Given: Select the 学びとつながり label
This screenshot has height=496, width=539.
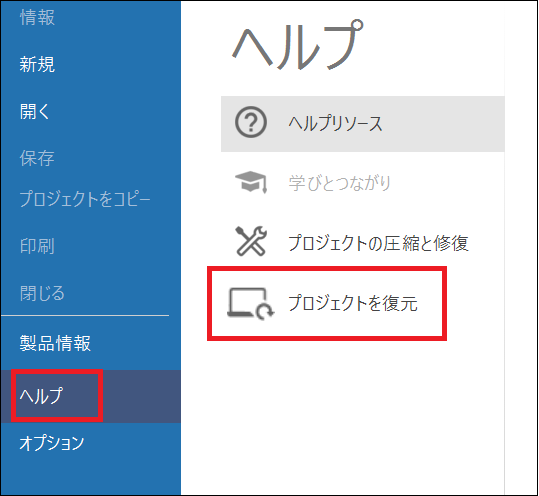Looking at the screenshot, I should (340, 183).
